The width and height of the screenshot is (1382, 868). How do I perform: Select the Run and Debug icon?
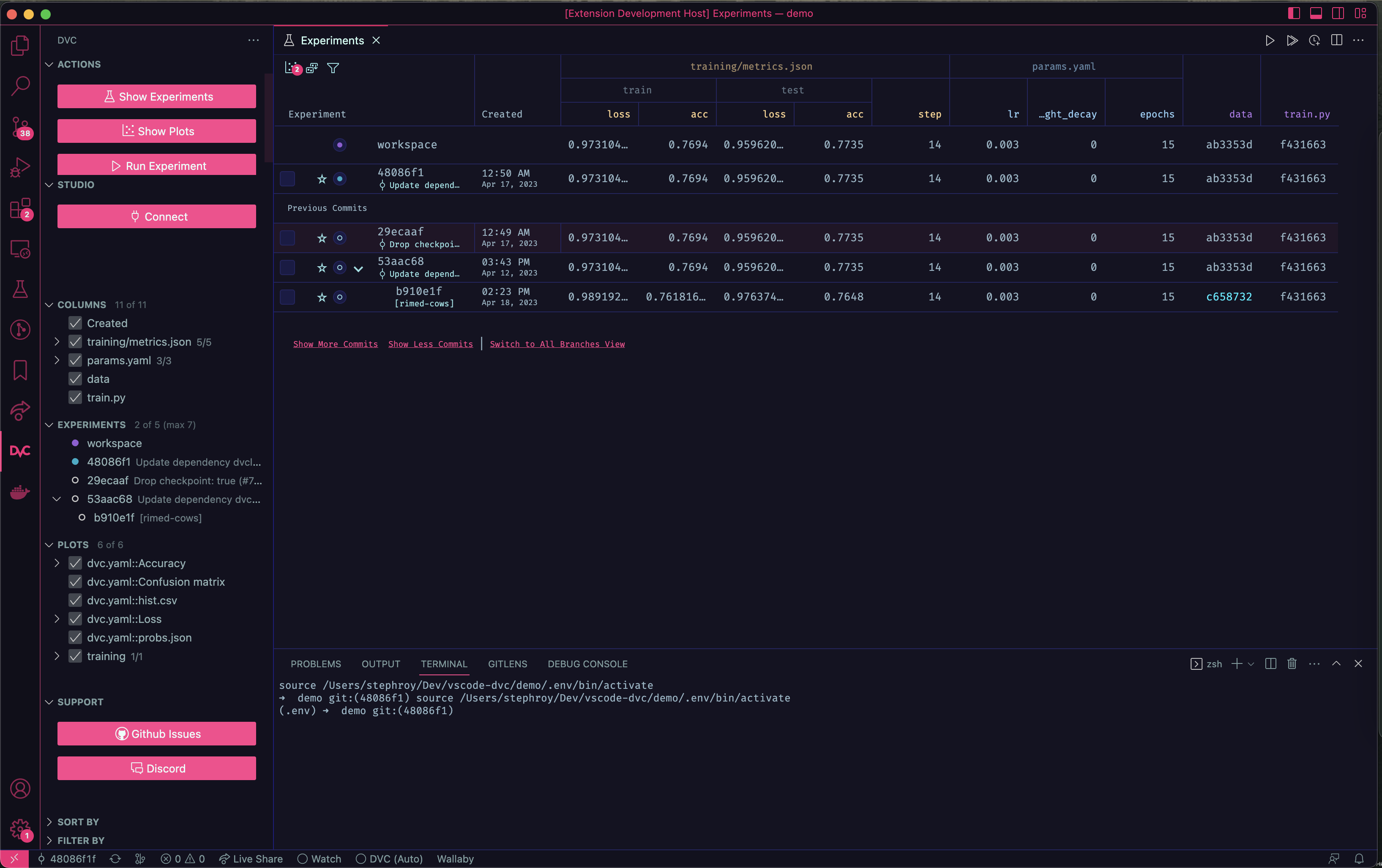pos(20,167)
